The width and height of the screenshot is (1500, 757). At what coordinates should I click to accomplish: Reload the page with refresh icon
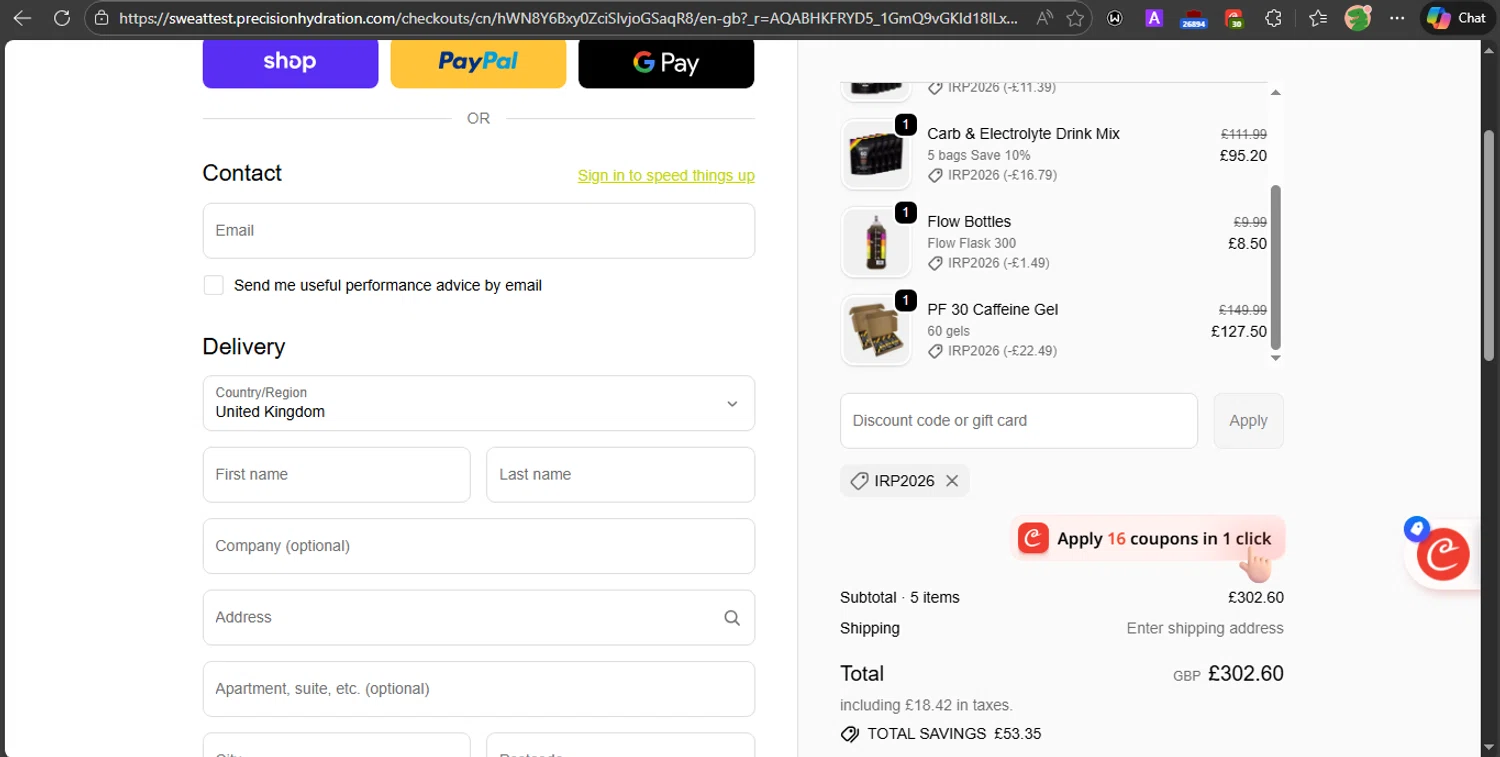[x=62, y=18]
